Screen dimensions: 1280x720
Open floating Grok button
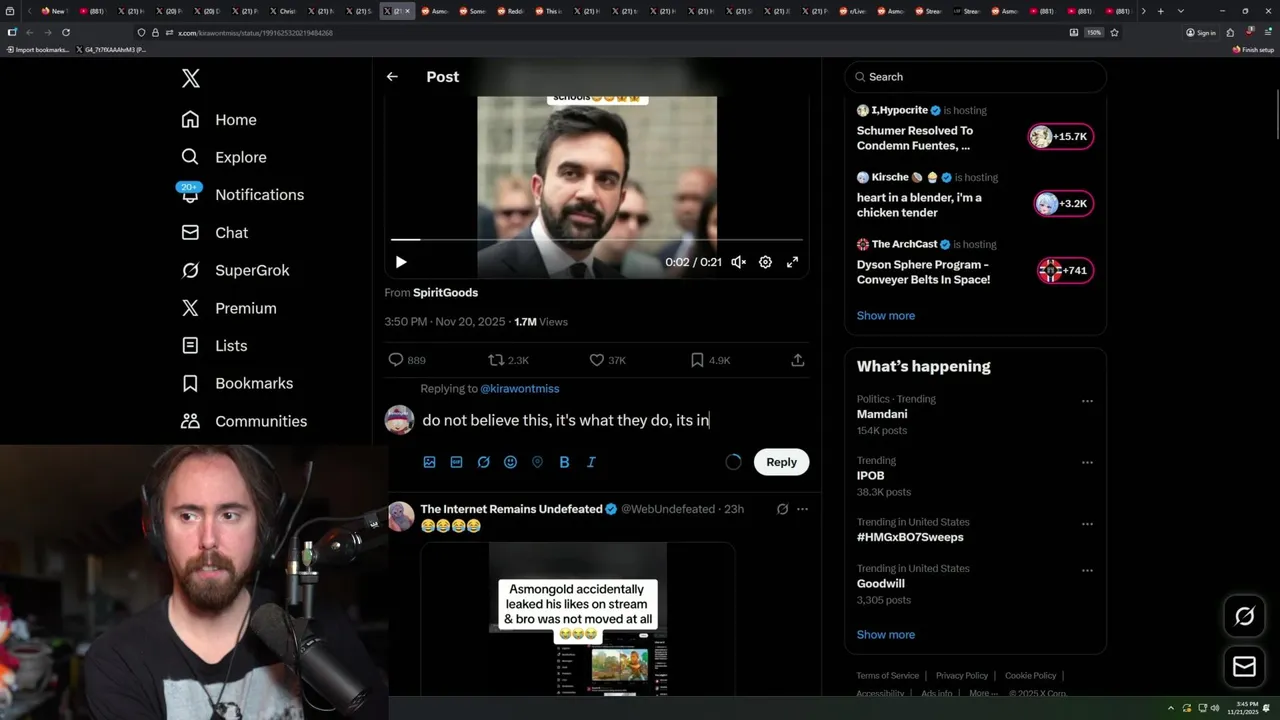(1244, 617)
